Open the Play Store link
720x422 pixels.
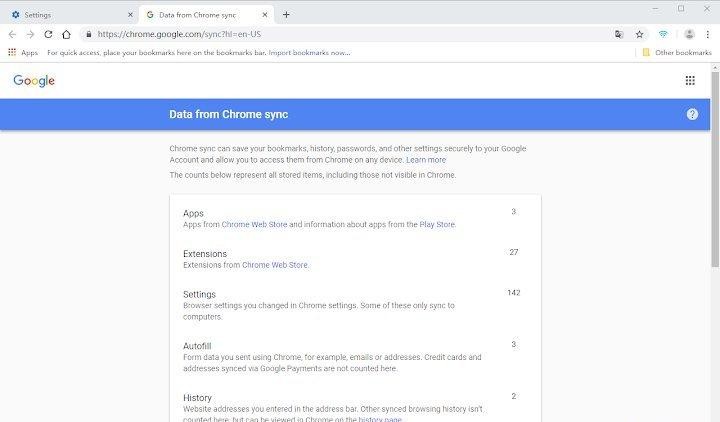tap(436, 225)
